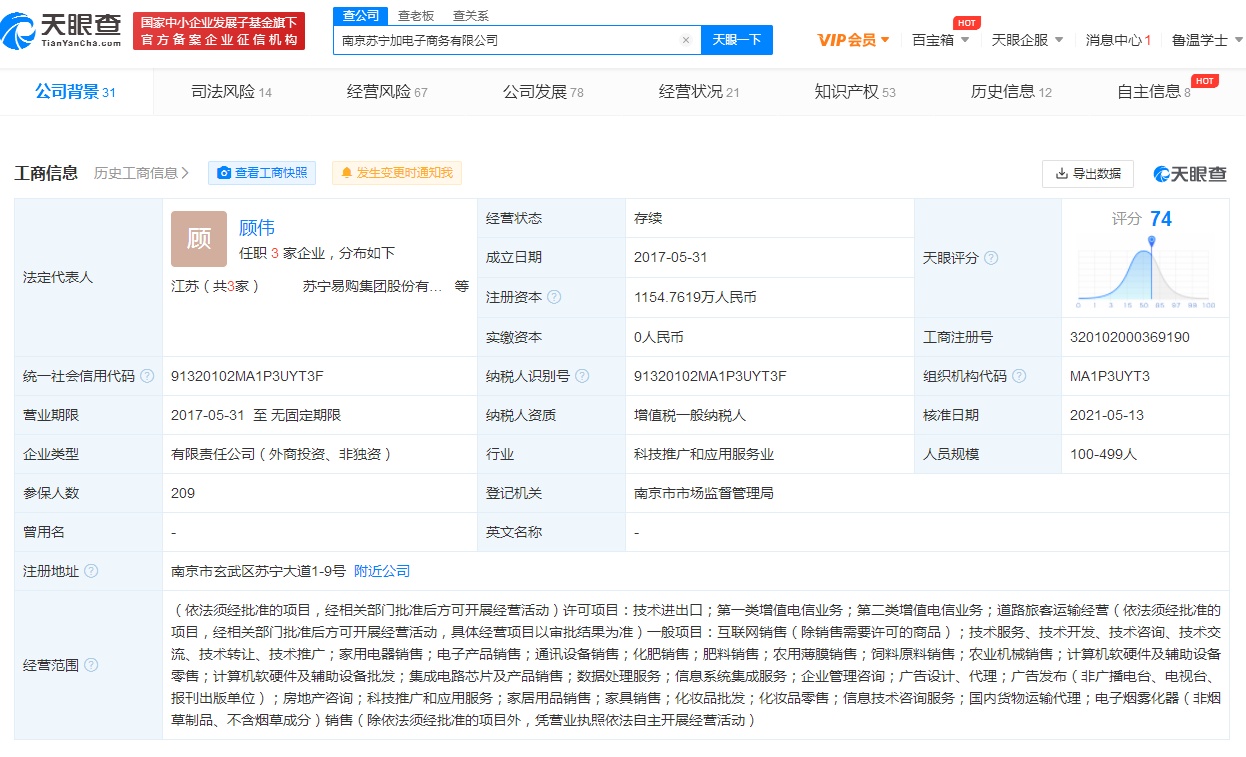Open the 自主信息 section tab

[1154, 92]
